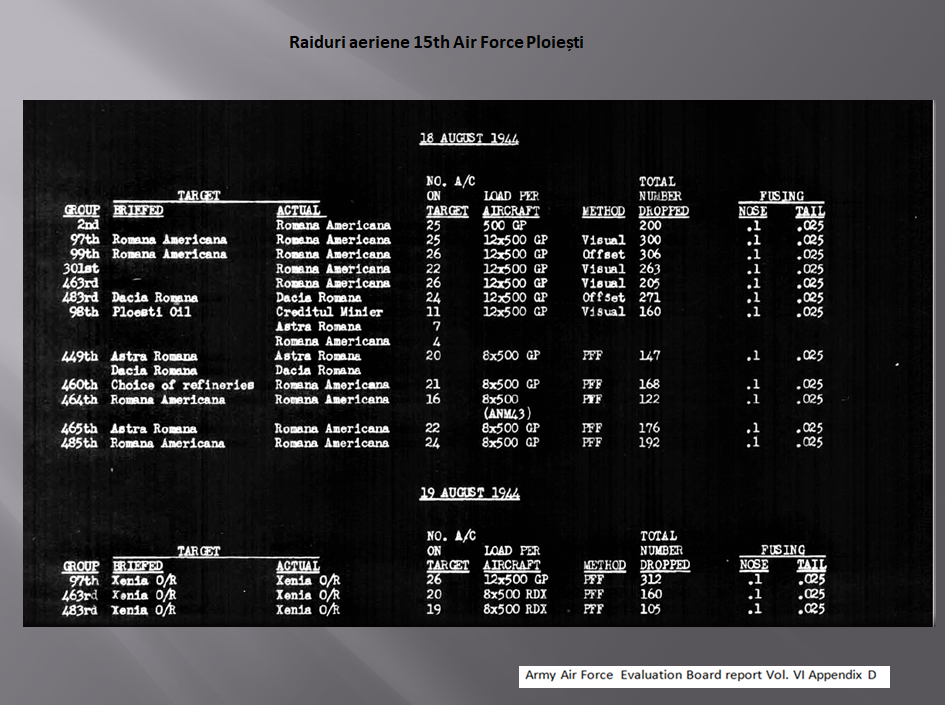The height and width of the screenshot is (705, 945).
Task: Pick the "98th" group cell
Action: [x=84, y=312]
